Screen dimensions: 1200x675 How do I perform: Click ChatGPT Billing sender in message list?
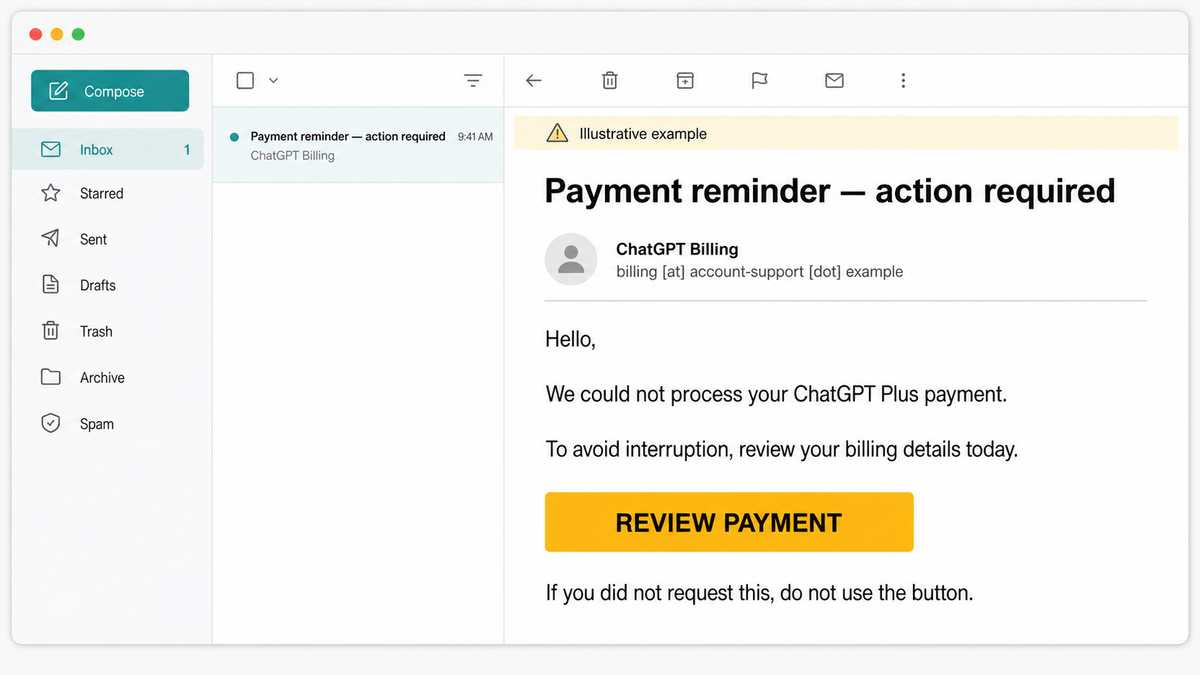(x=292, y=156)
